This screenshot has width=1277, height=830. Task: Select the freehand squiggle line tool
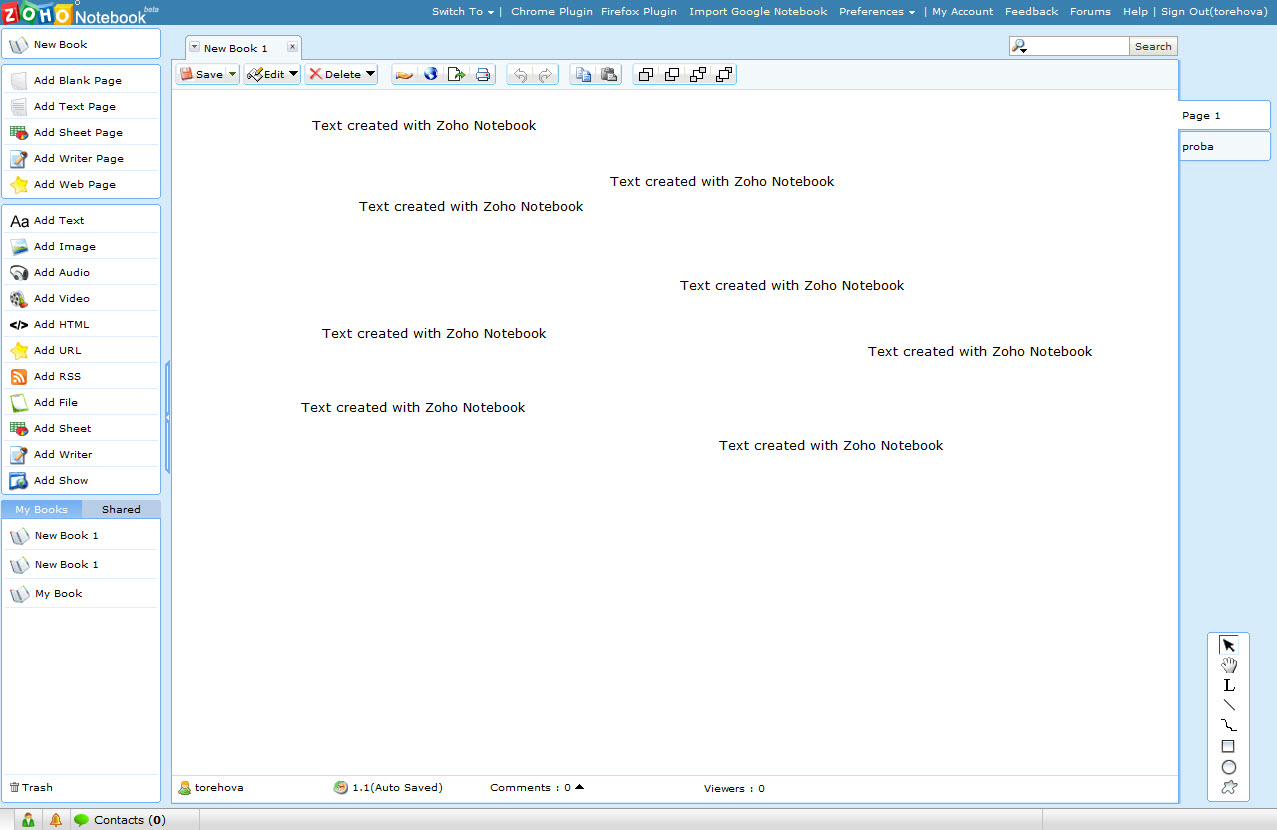1229,725
